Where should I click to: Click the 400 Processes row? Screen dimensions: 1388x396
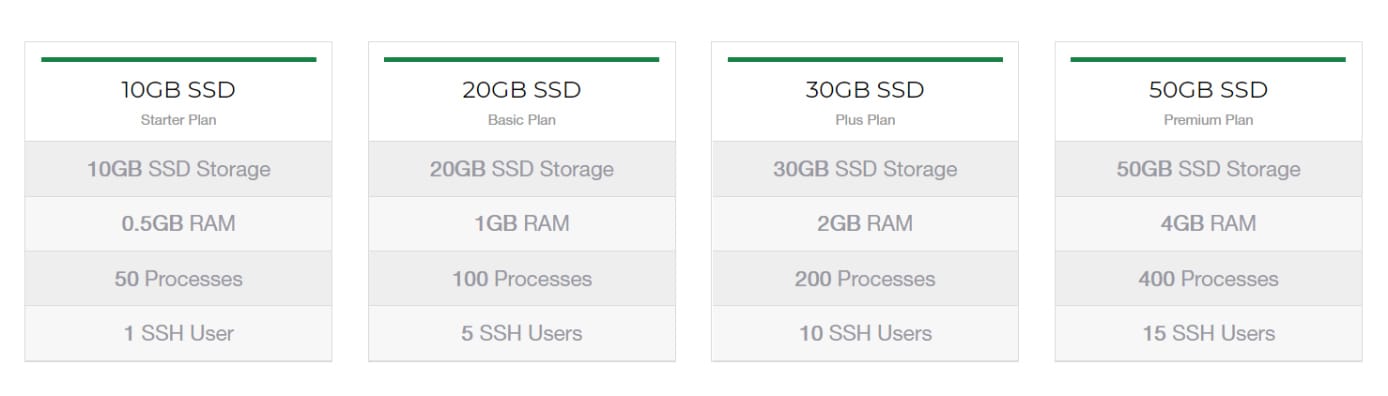1208,279
